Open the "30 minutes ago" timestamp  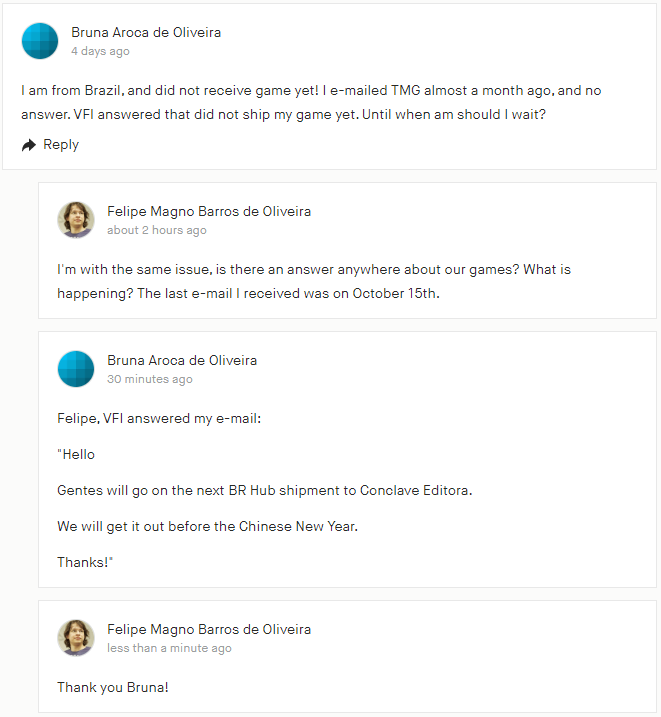click(x=150, y=379)
